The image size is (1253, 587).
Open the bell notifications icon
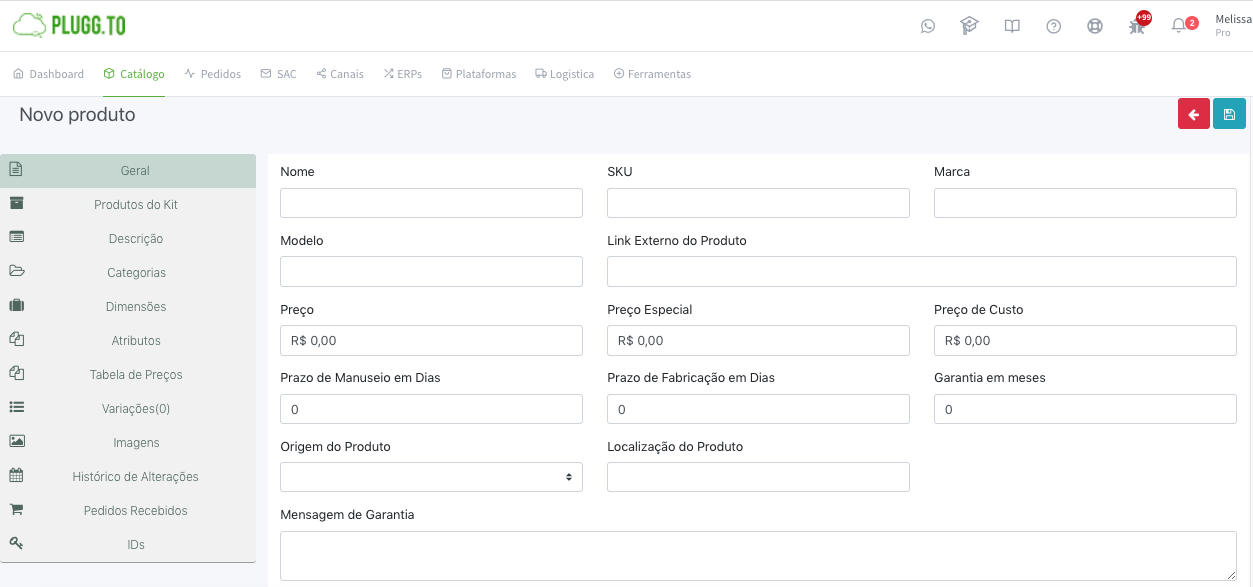[1179, 26]
